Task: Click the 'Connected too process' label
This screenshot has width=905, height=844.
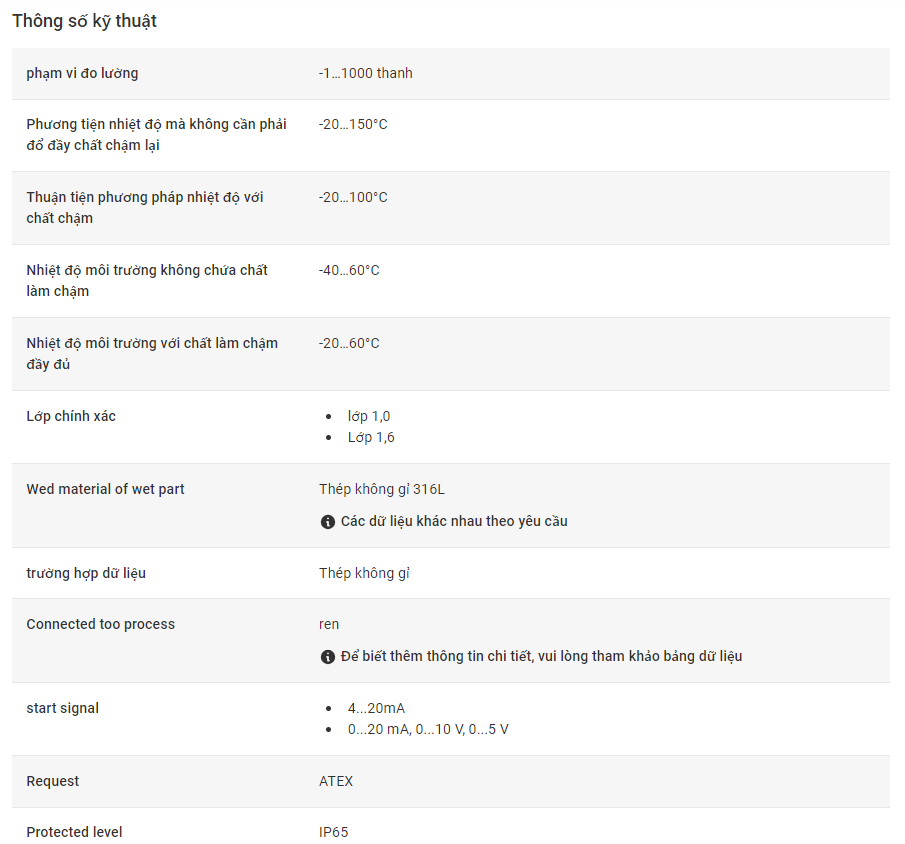Action: pos(100,624)
